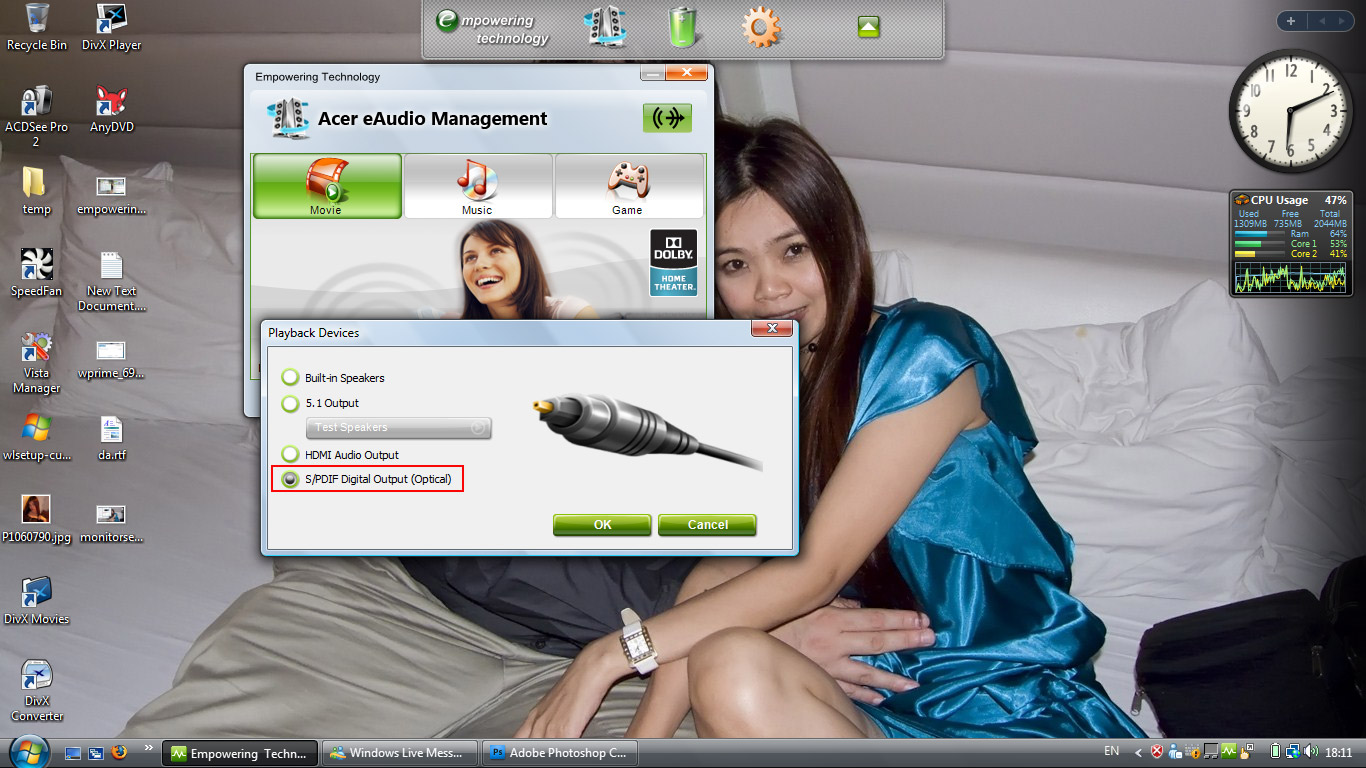Viewport: 1366px width, 768px height.
Task: Select HDMI Audio Output option
Action: (290, 455)
